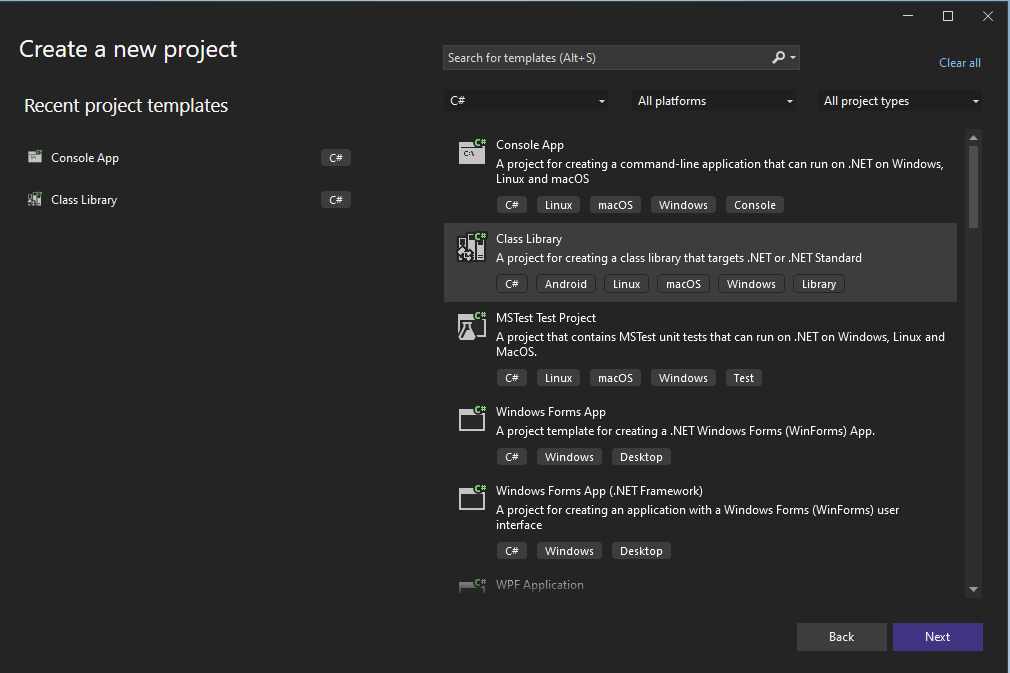Open the All project types dropdown
This screenshot has width=1010, height=673.
click(x=901, y=101)
